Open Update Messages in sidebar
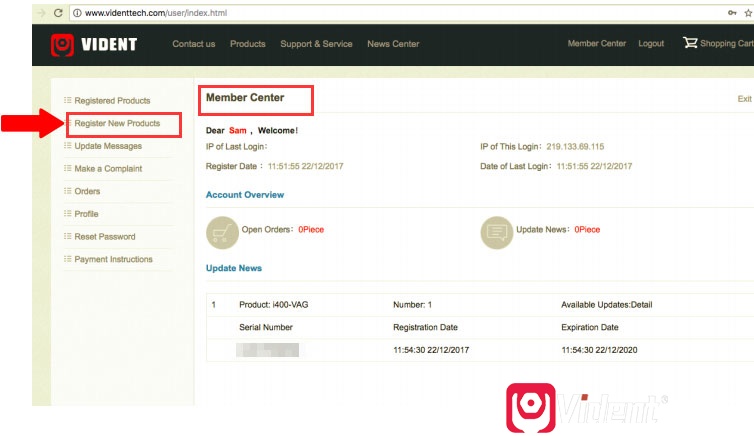 [x=108, y=146]
